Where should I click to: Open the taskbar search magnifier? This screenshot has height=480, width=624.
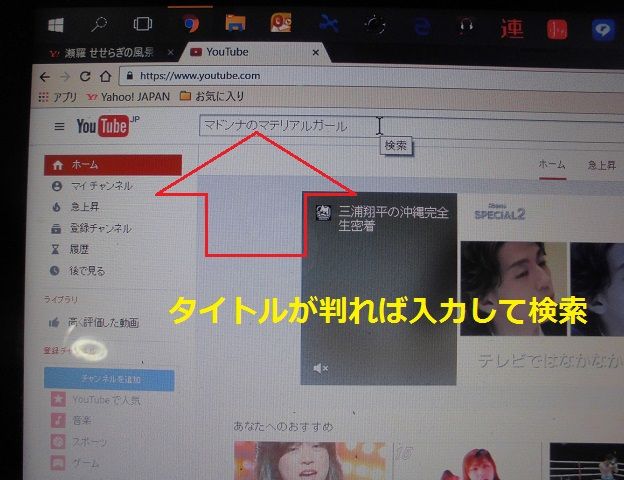(x=99, y=25)
